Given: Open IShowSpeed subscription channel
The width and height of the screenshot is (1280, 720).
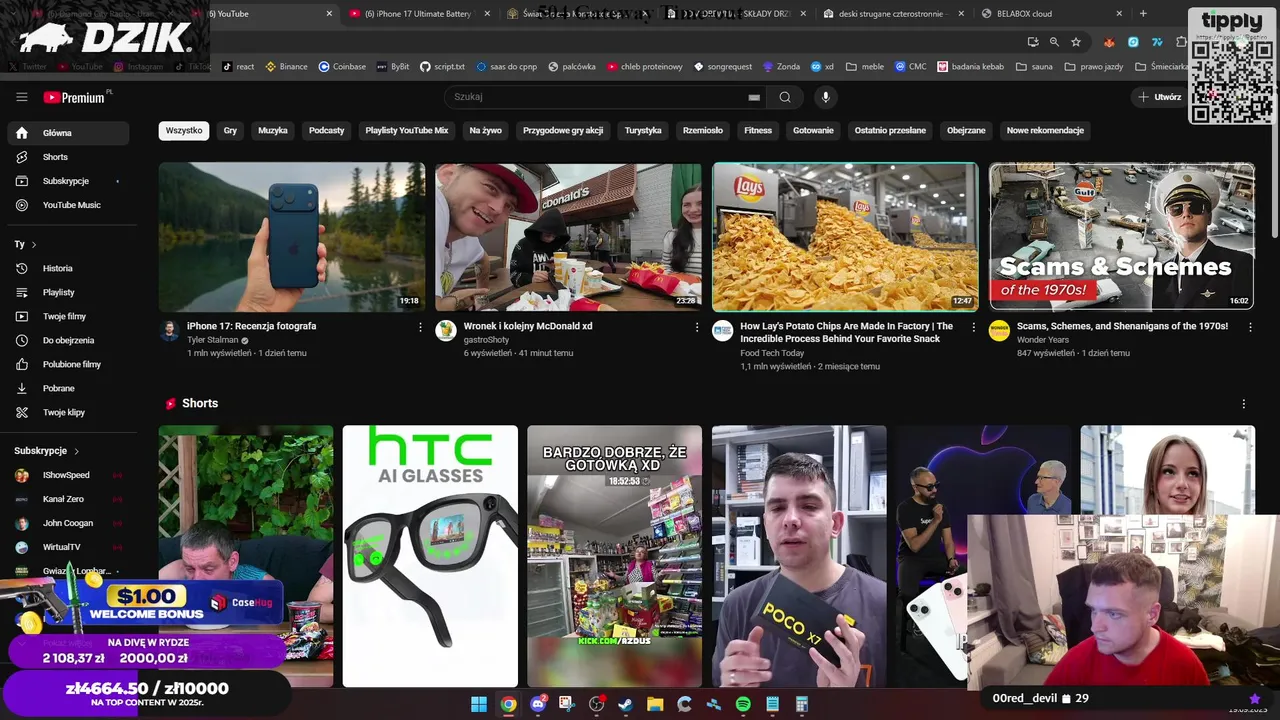Looking at the screenshot, I should point(68,475).
